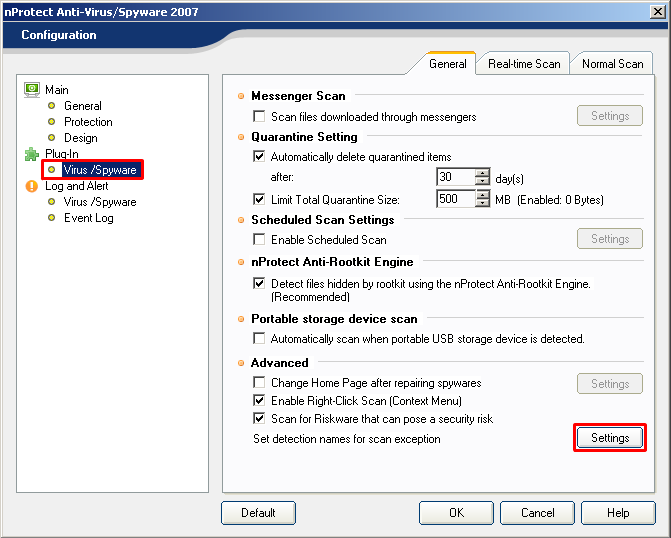Switch to the Real-time Scan tab
The height and width of the screenshot is (538, 671).
[x=524, y=64]
